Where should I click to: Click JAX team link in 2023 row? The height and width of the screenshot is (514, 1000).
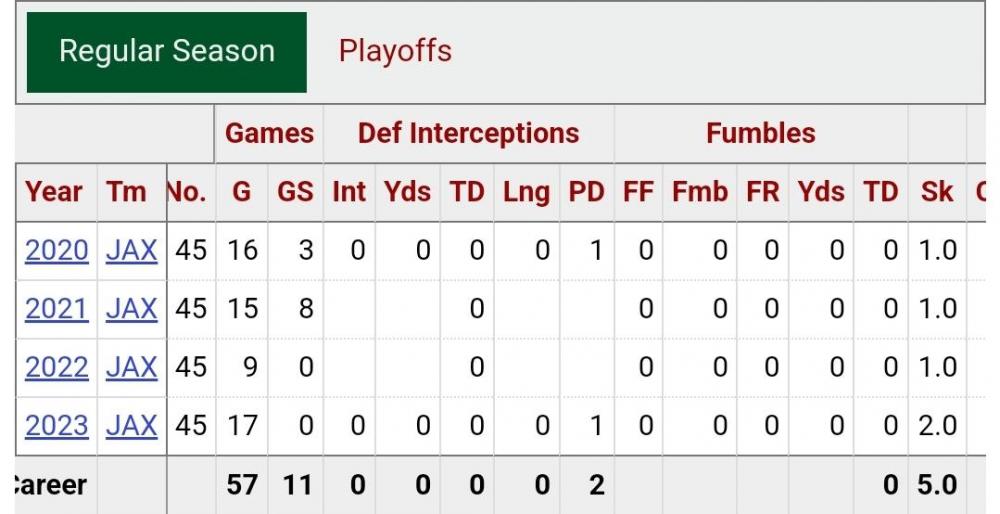point(131,426)
